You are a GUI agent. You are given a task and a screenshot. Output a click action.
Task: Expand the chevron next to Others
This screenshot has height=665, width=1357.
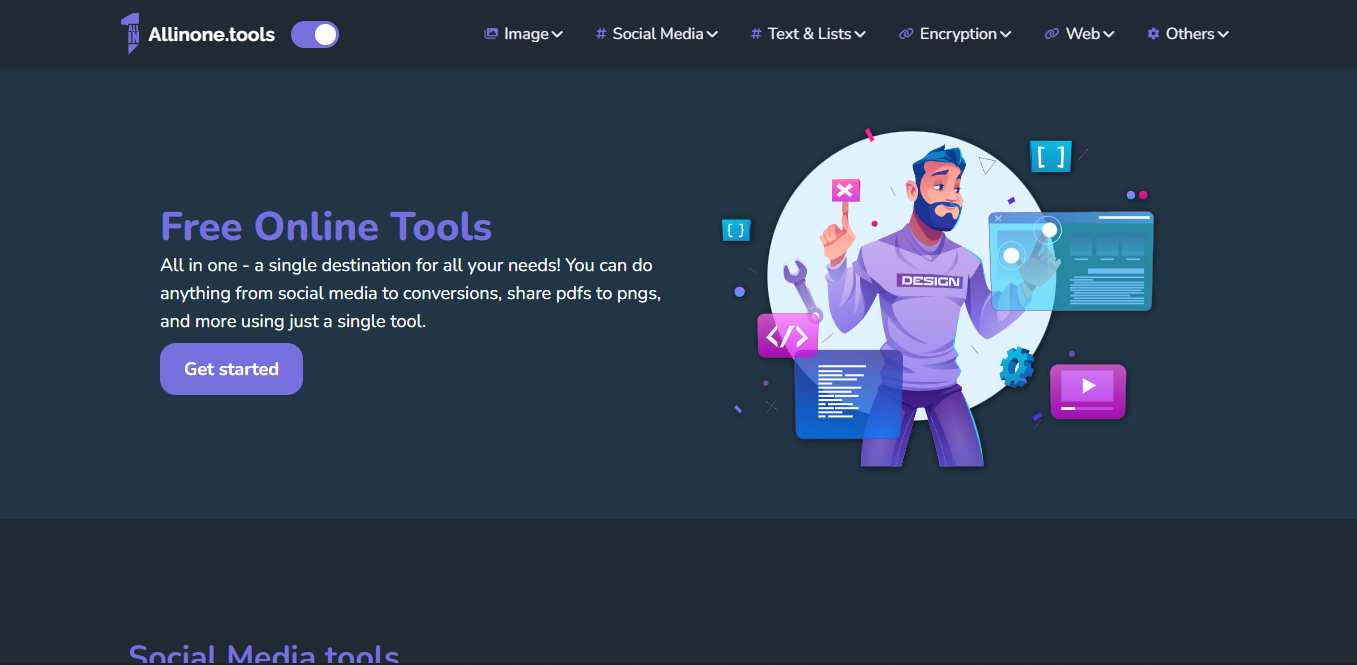pos(1223,35)
